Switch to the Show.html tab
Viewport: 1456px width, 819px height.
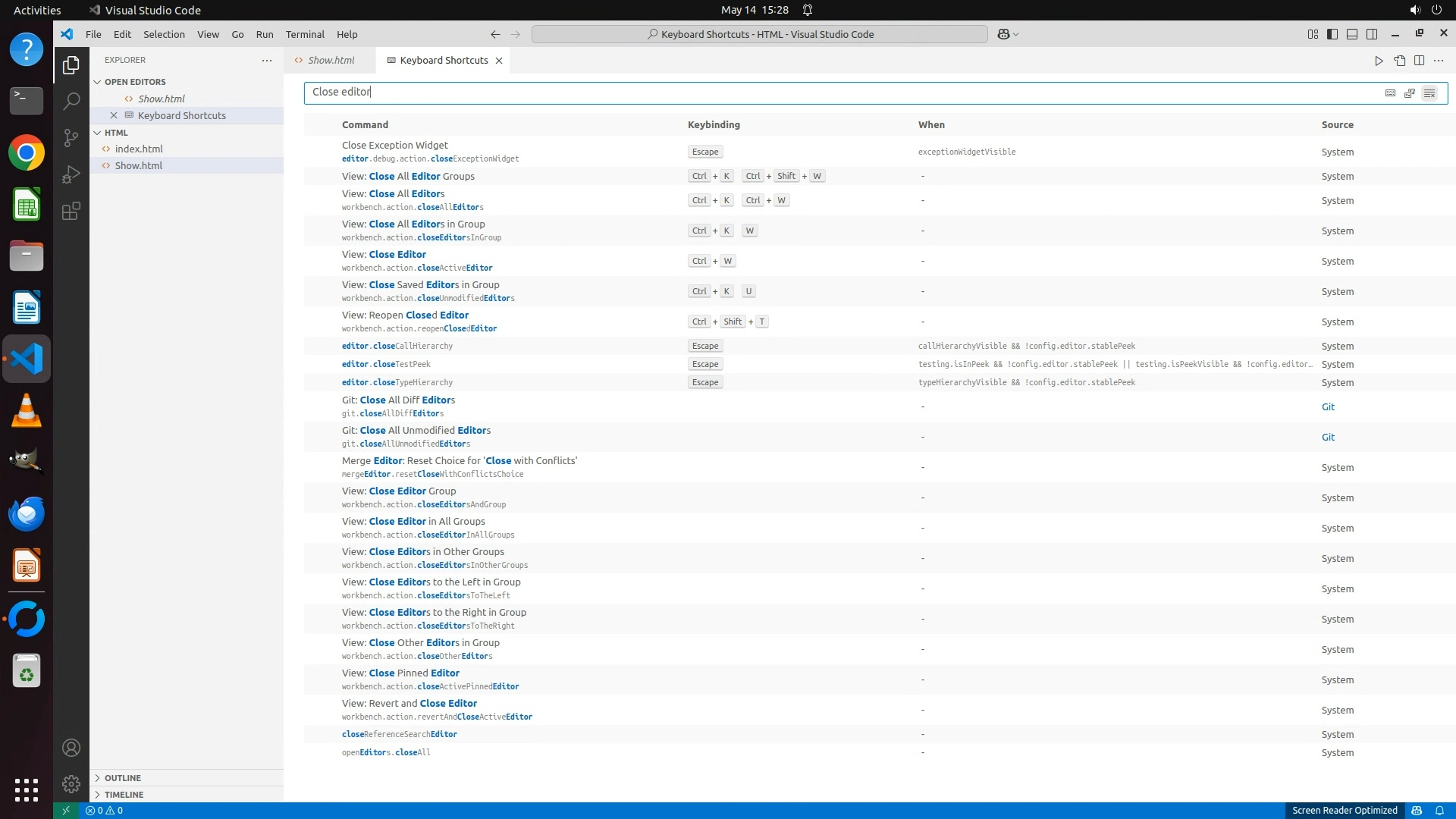coord(331,61)
